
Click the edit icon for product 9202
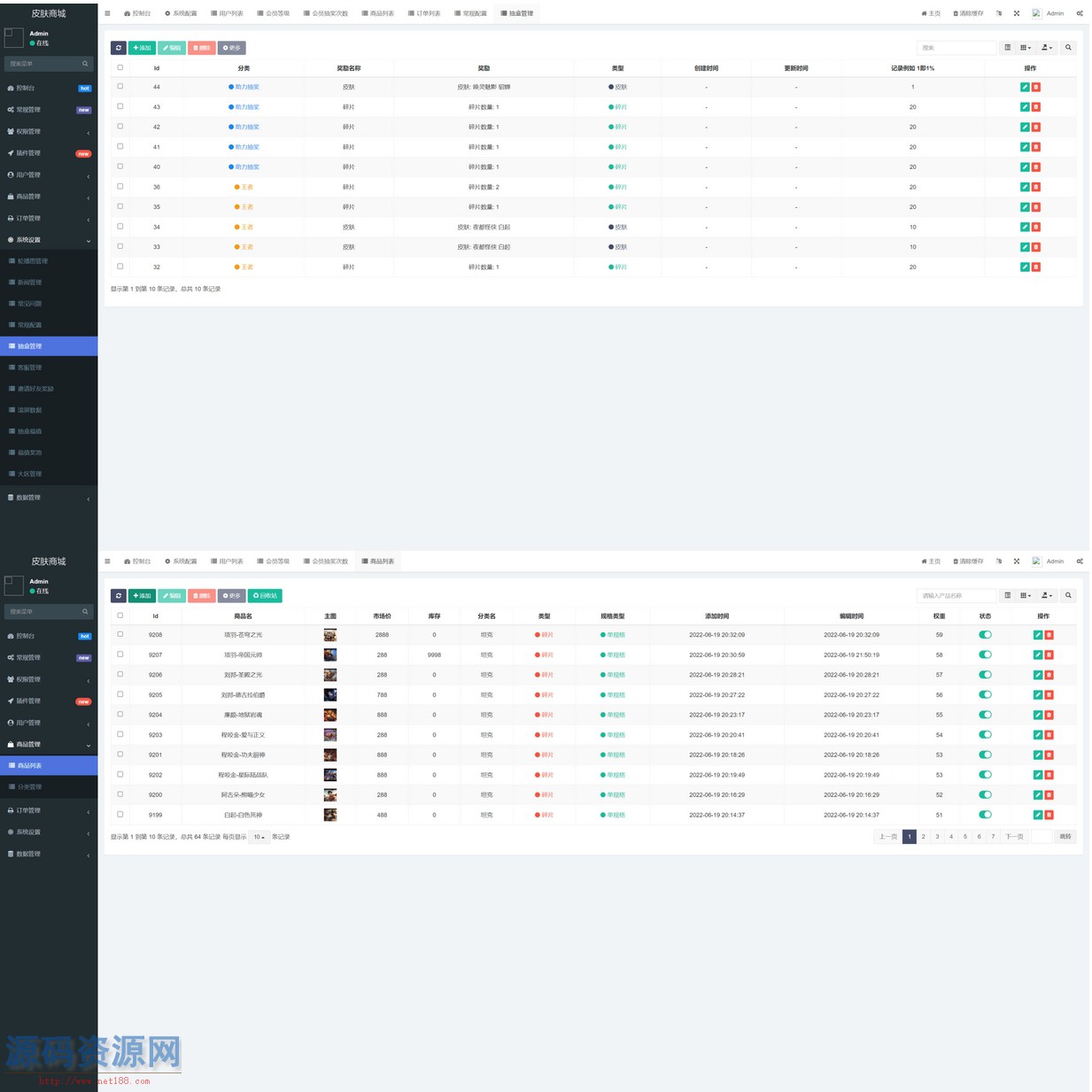click(1038, 775)
